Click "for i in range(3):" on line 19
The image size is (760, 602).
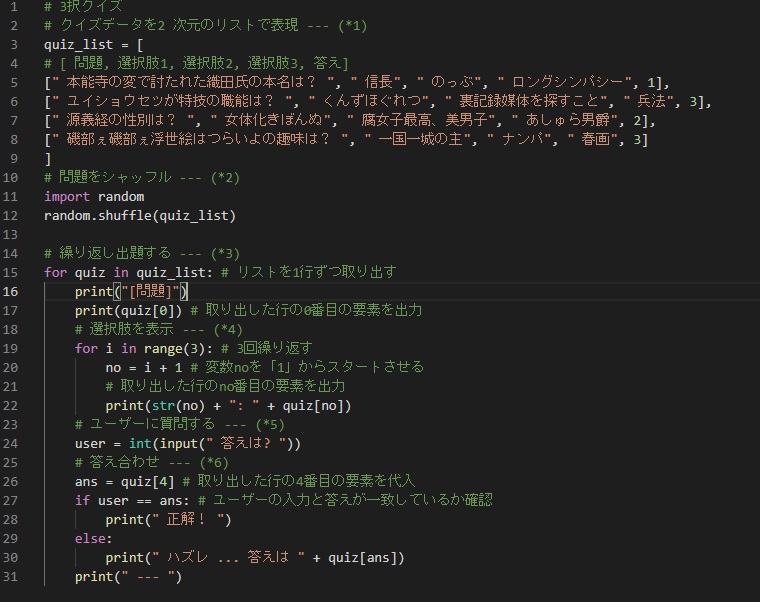[x=143, y=348]
